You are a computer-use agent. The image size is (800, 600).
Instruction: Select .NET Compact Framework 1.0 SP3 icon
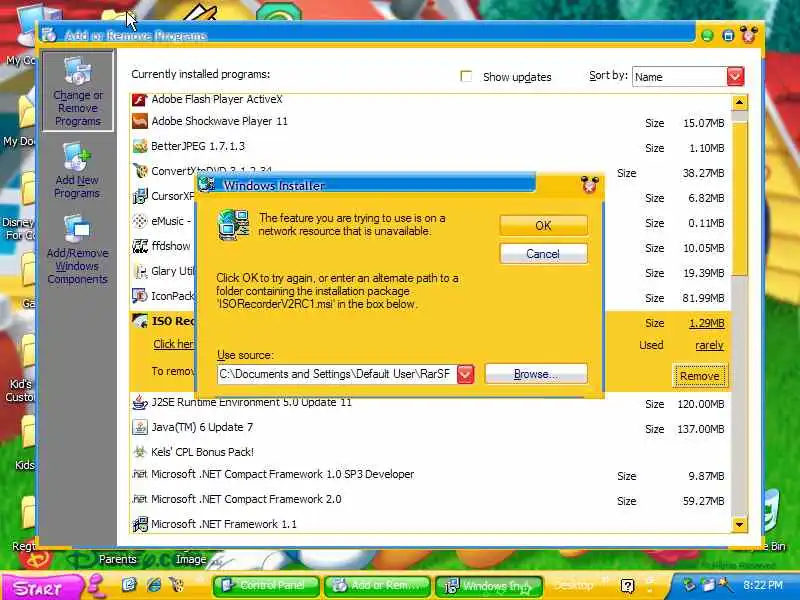[140, 474]
